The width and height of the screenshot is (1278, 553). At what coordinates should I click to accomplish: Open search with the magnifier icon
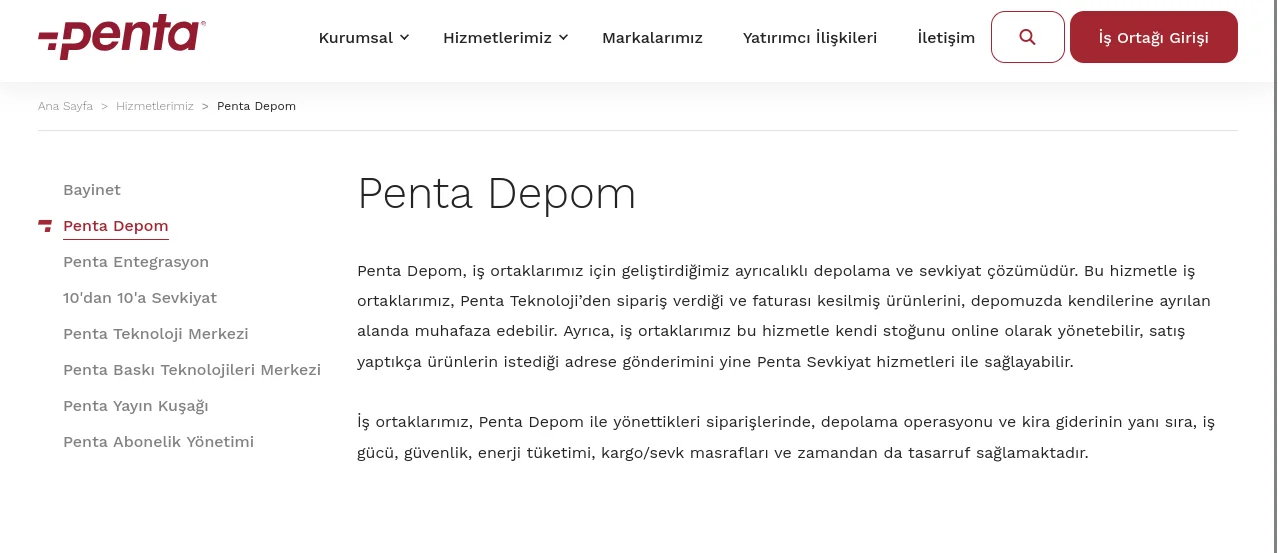[x=1027, y=37]
